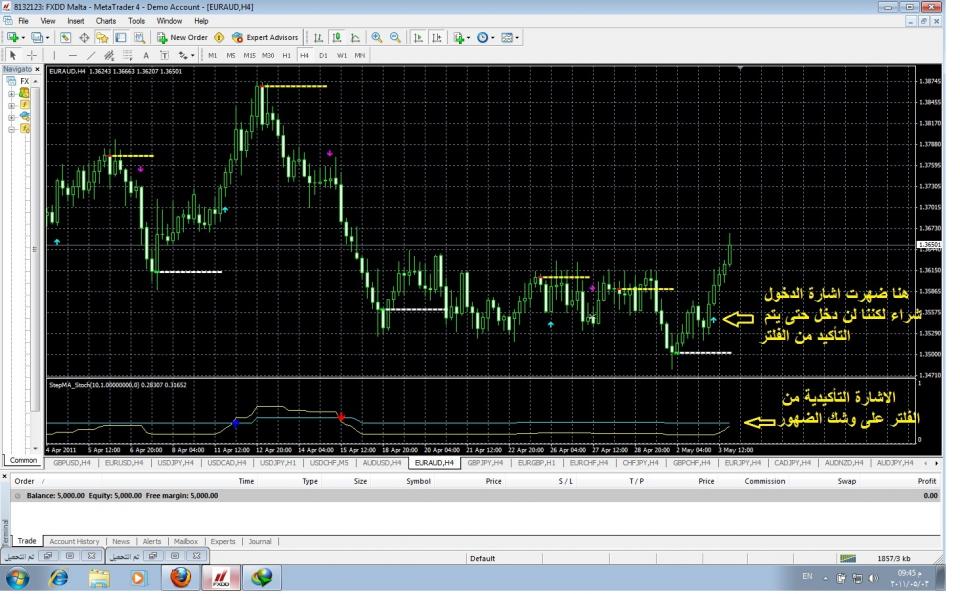Toggle Chart Shift

click(437, 37)
